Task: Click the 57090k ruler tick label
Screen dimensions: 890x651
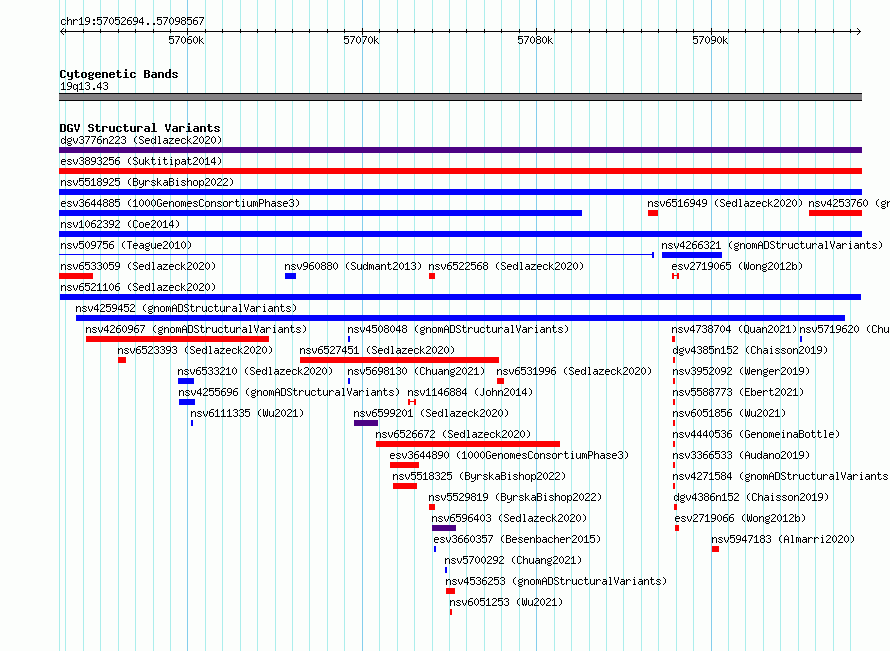Action: click(710, 40)
